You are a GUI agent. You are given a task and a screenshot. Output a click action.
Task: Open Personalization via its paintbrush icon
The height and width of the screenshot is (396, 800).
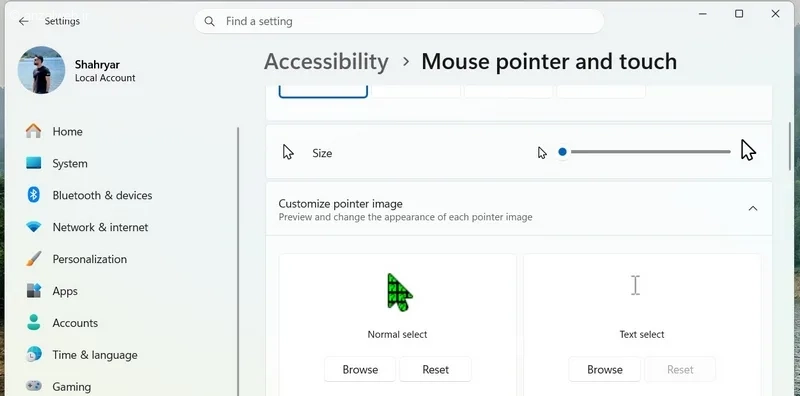[34, 259]
